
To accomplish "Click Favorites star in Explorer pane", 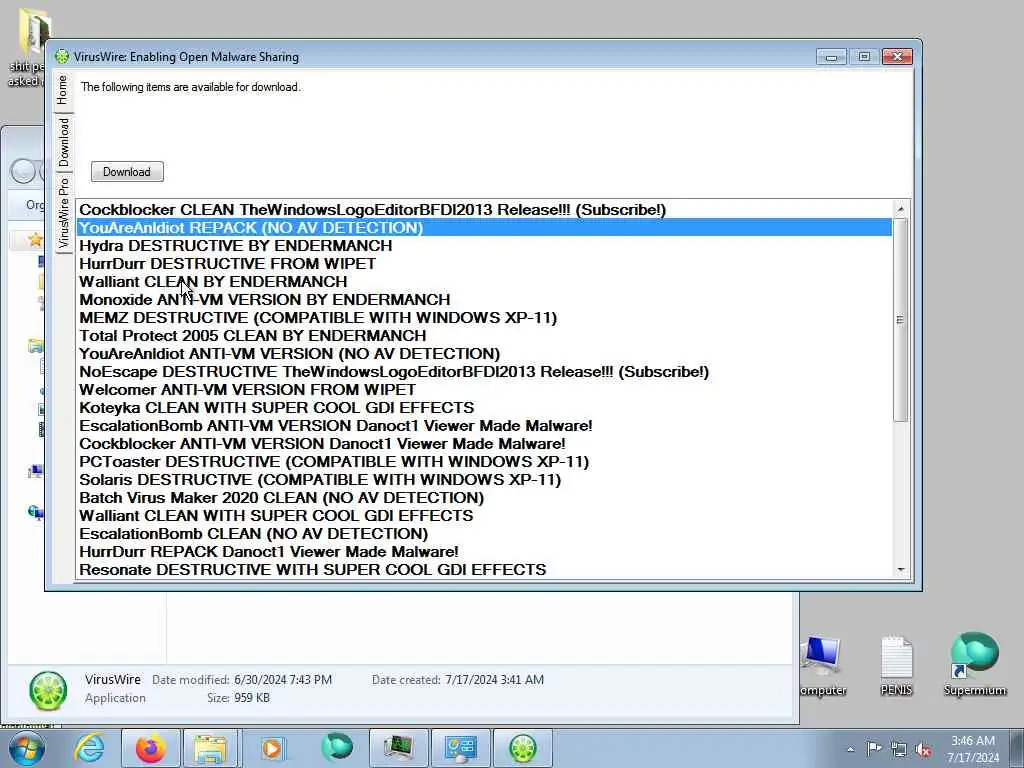I will (x=35, y=240).
